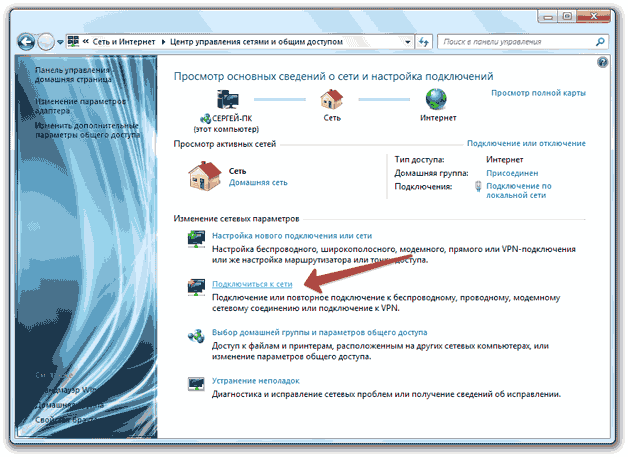Click the refresh button beside address bar
This screenshot has width=628, height=457.
pos(424,42)
